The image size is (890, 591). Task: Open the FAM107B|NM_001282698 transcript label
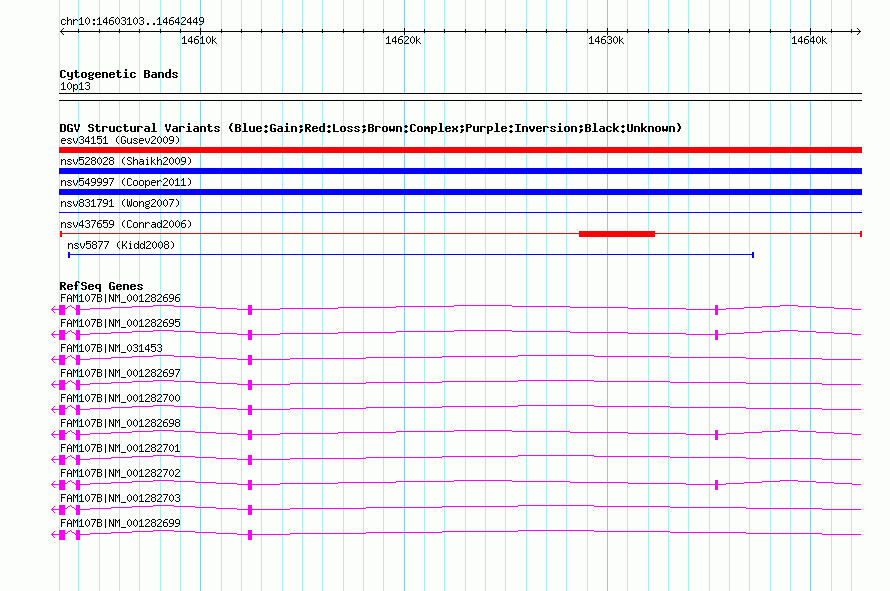(120, 424)
